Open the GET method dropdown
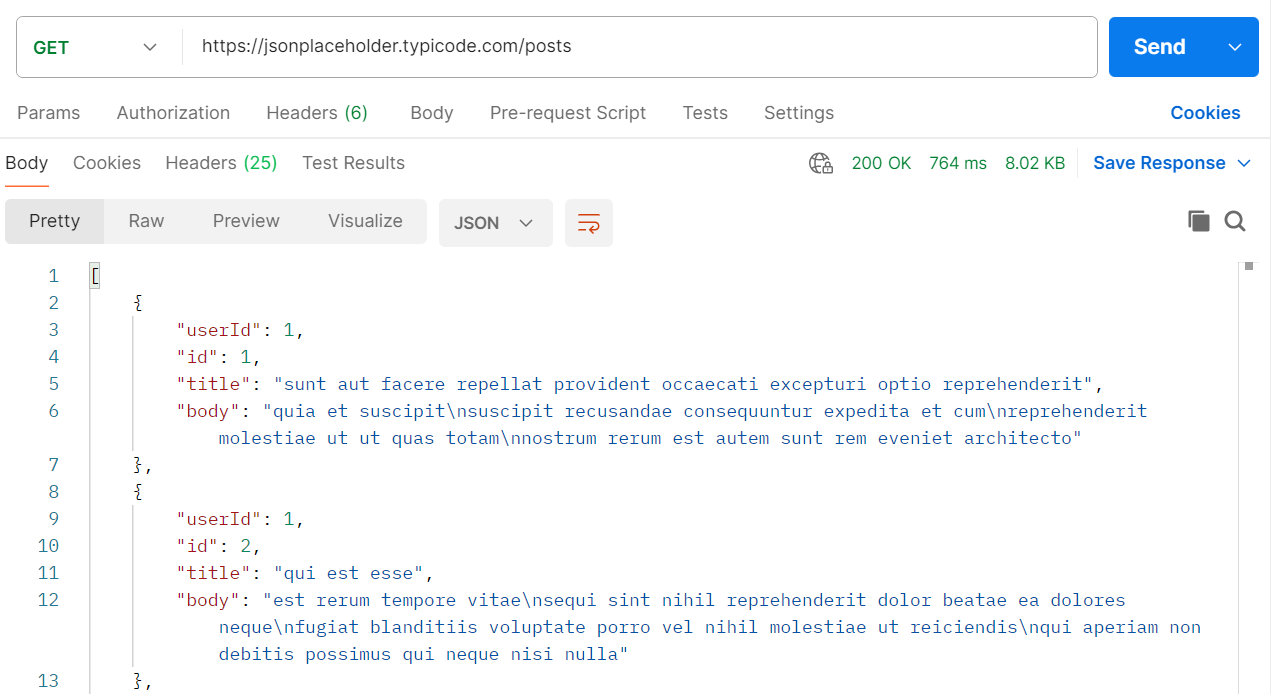The image size is (1278, 694). coord(95,47)
